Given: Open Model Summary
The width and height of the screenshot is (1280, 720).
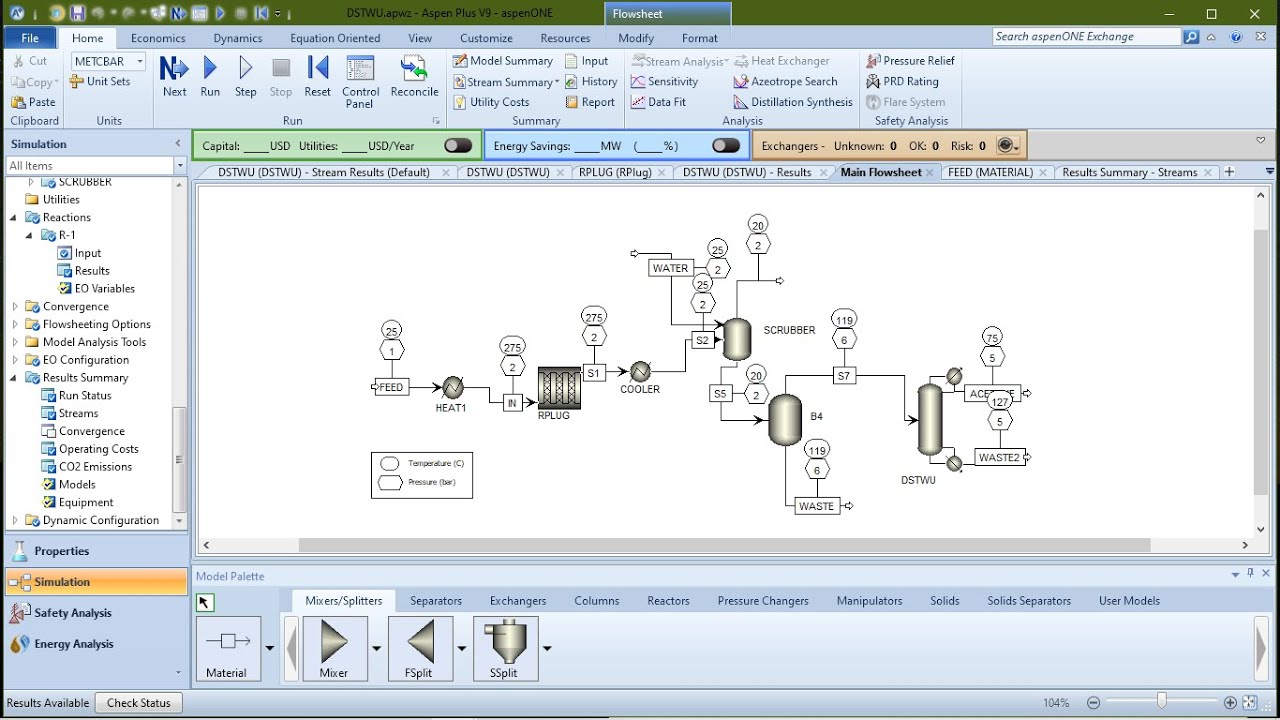Looking at the screenshot, I should click(x=503, y=61).
